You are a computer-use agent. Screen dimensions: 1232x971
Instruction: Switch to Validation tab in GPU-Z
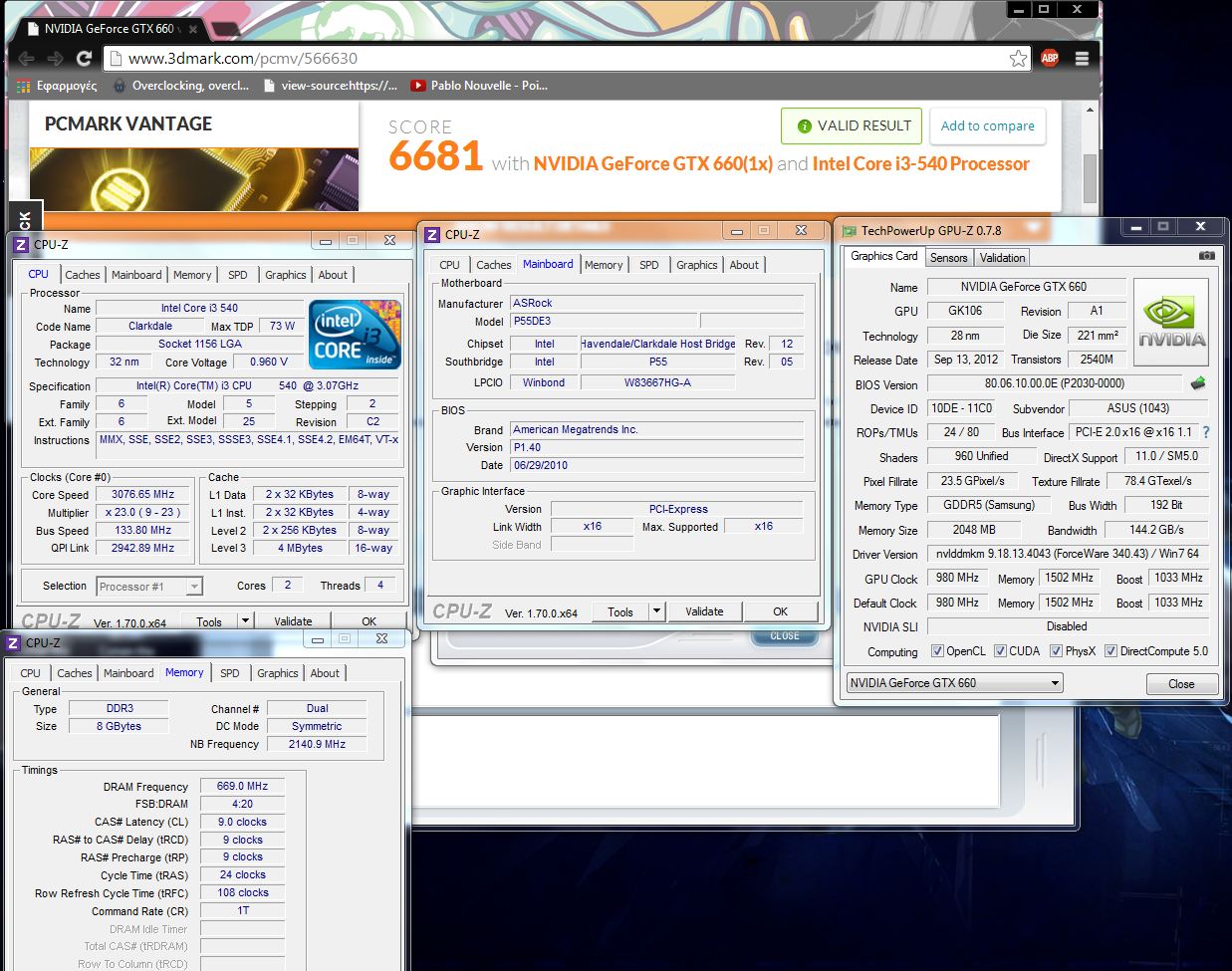(1002, 258)
